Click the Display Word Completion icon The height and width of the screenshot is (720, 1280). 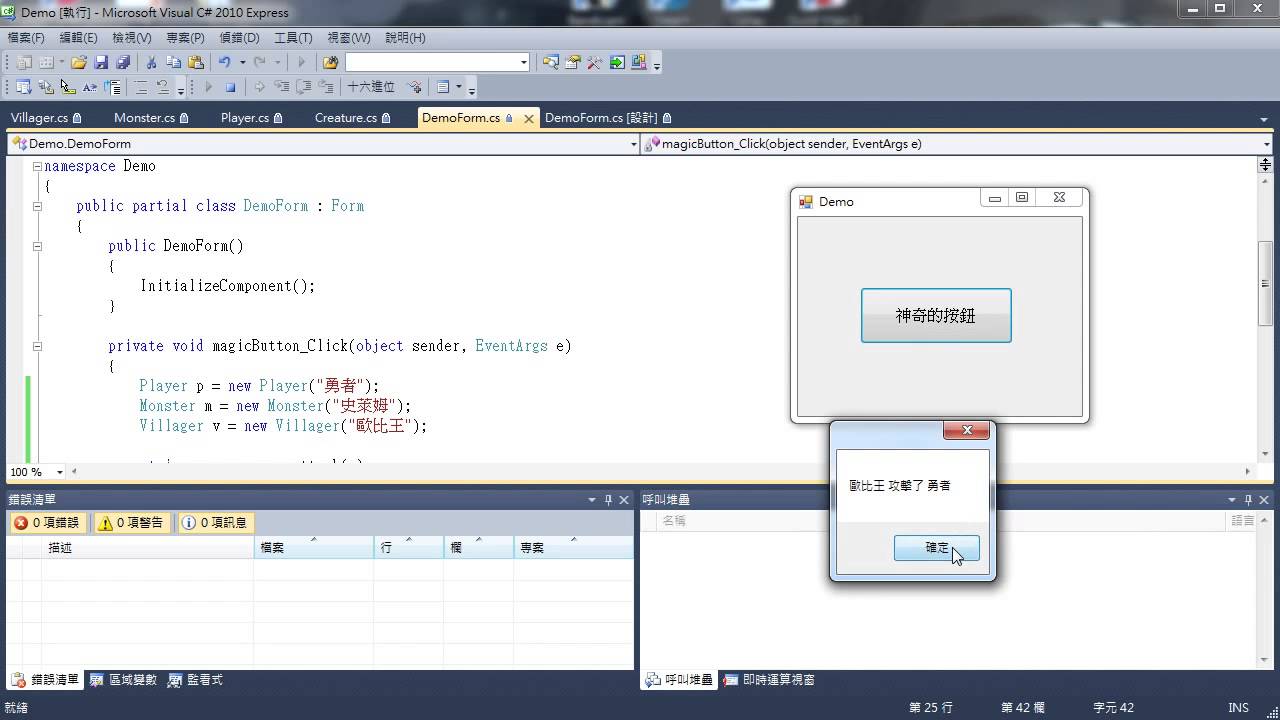90,87
